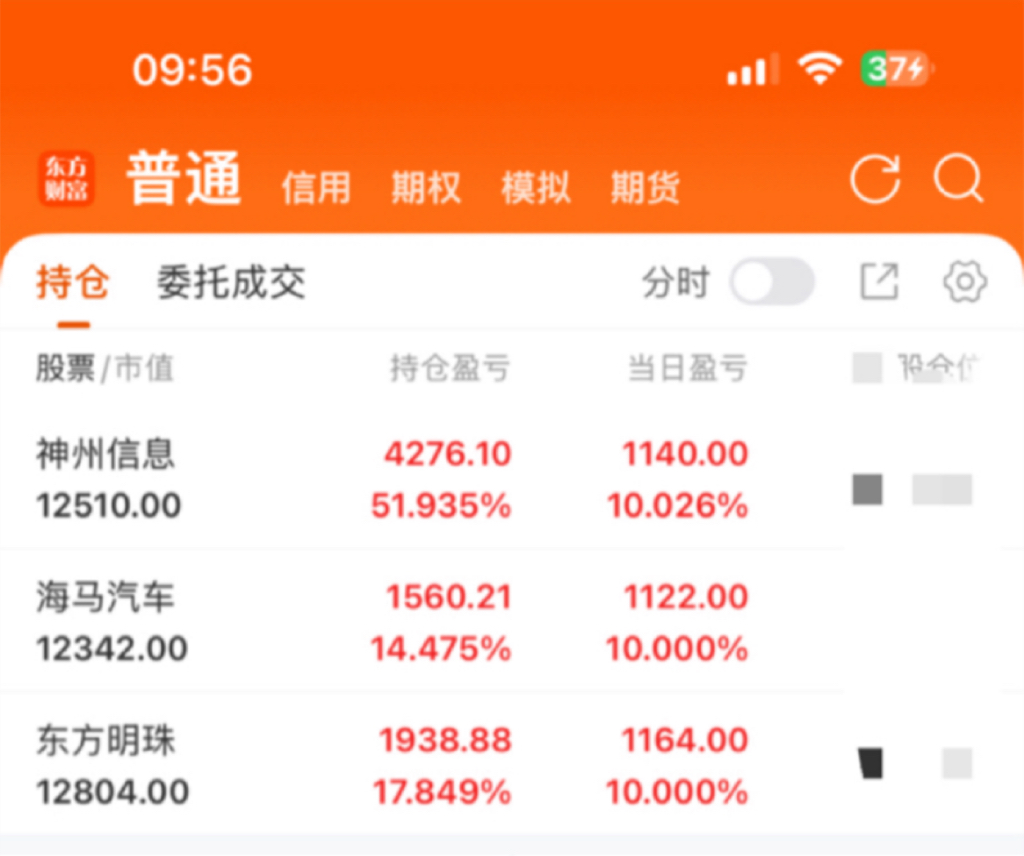The height and width of the screenshot is (856, 1024).
Task: Tap holding profit percent 17.849%
Action: [442, 791]
